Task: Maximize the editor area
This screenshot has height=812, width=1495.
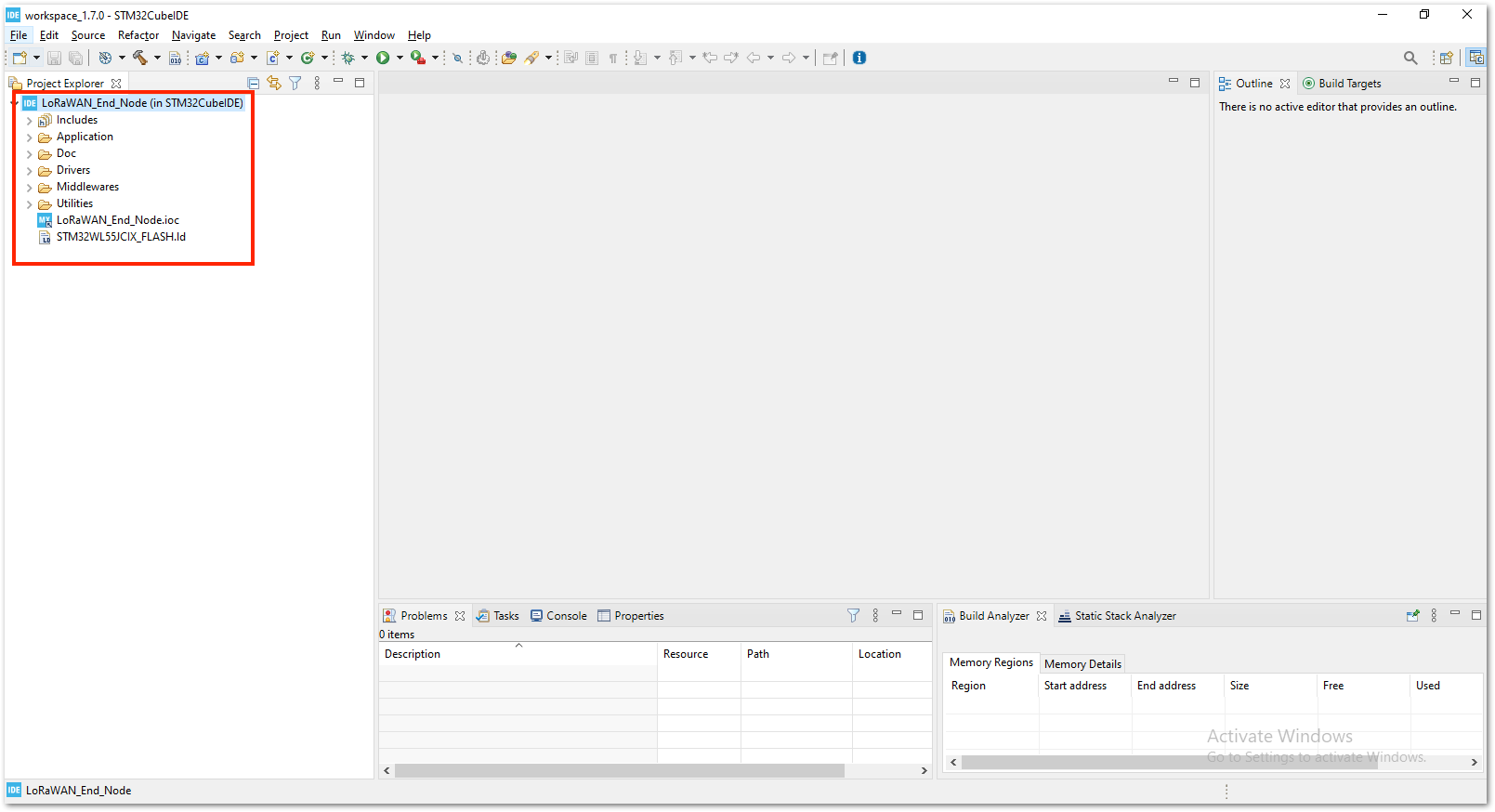Action: [x=1195, y=83]
